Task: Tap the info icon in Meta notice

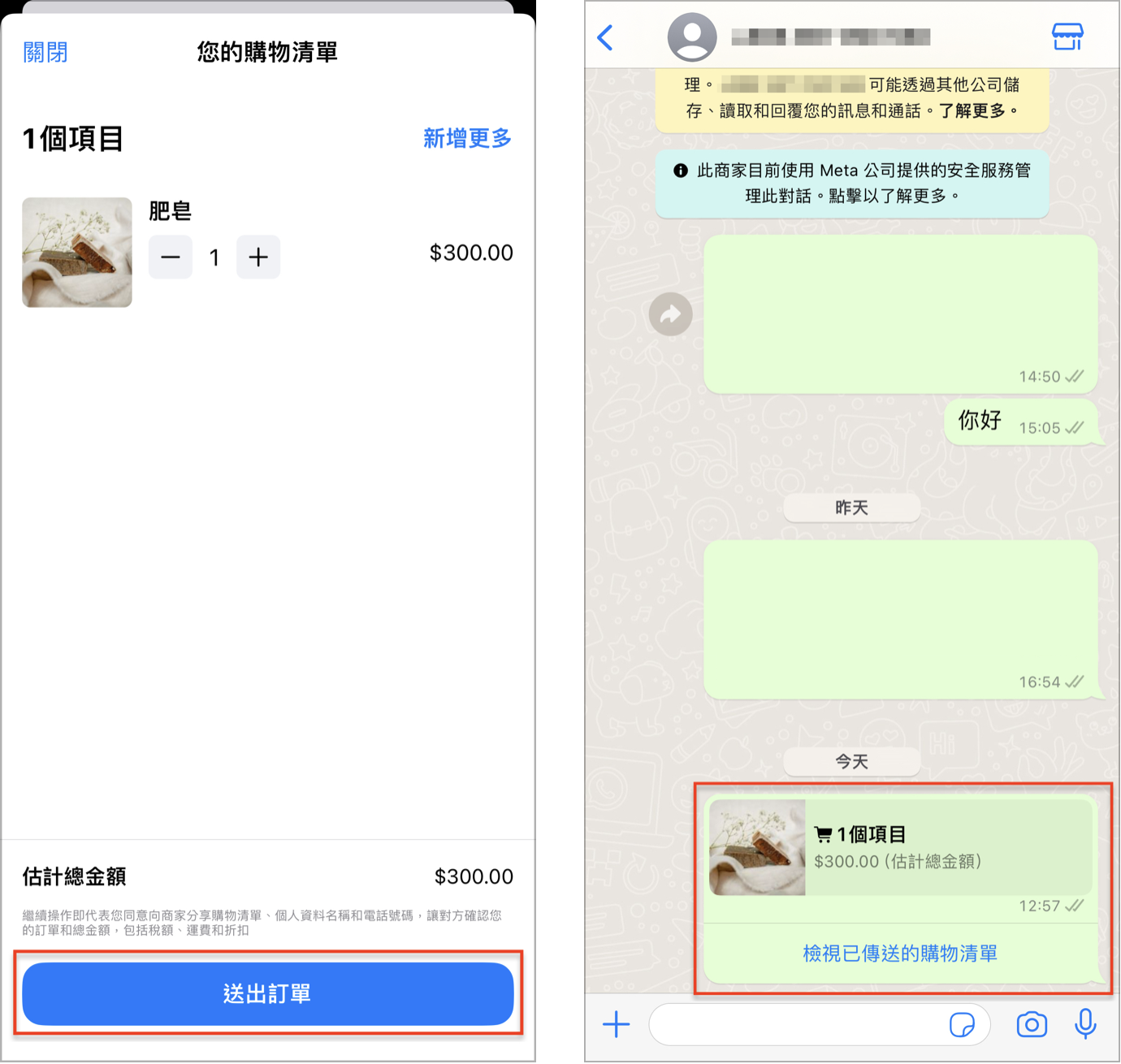Action: point(681,171)
